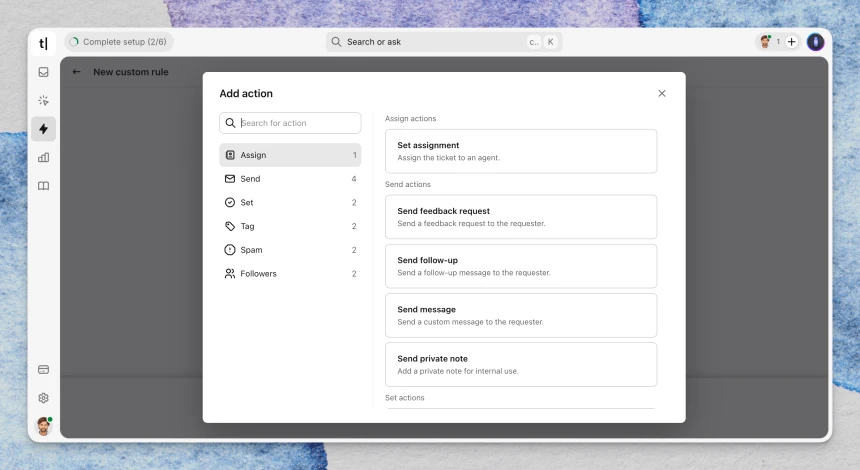Click the magnifier icon in global search

336,42
